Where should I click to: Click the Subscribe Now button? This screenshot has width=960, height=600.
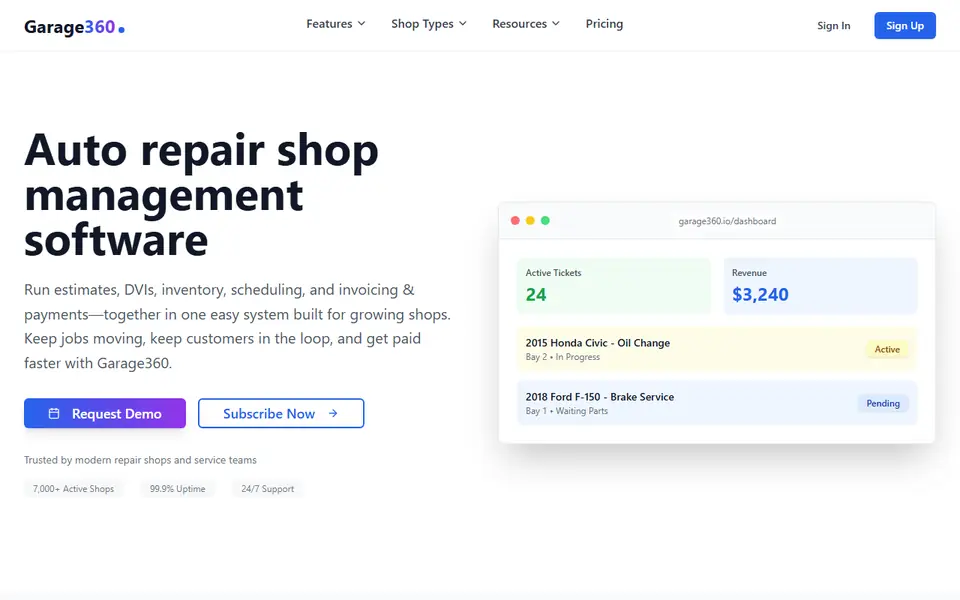[x=281, y=413]
